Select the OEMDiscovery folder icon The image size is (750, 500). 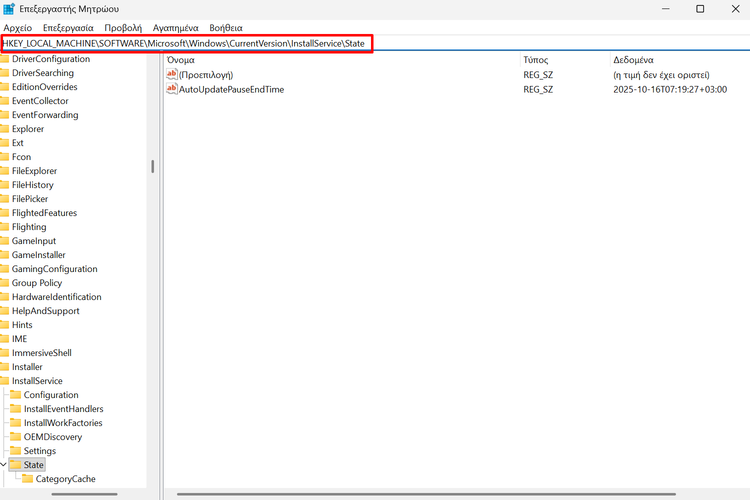tap(16, 437)
